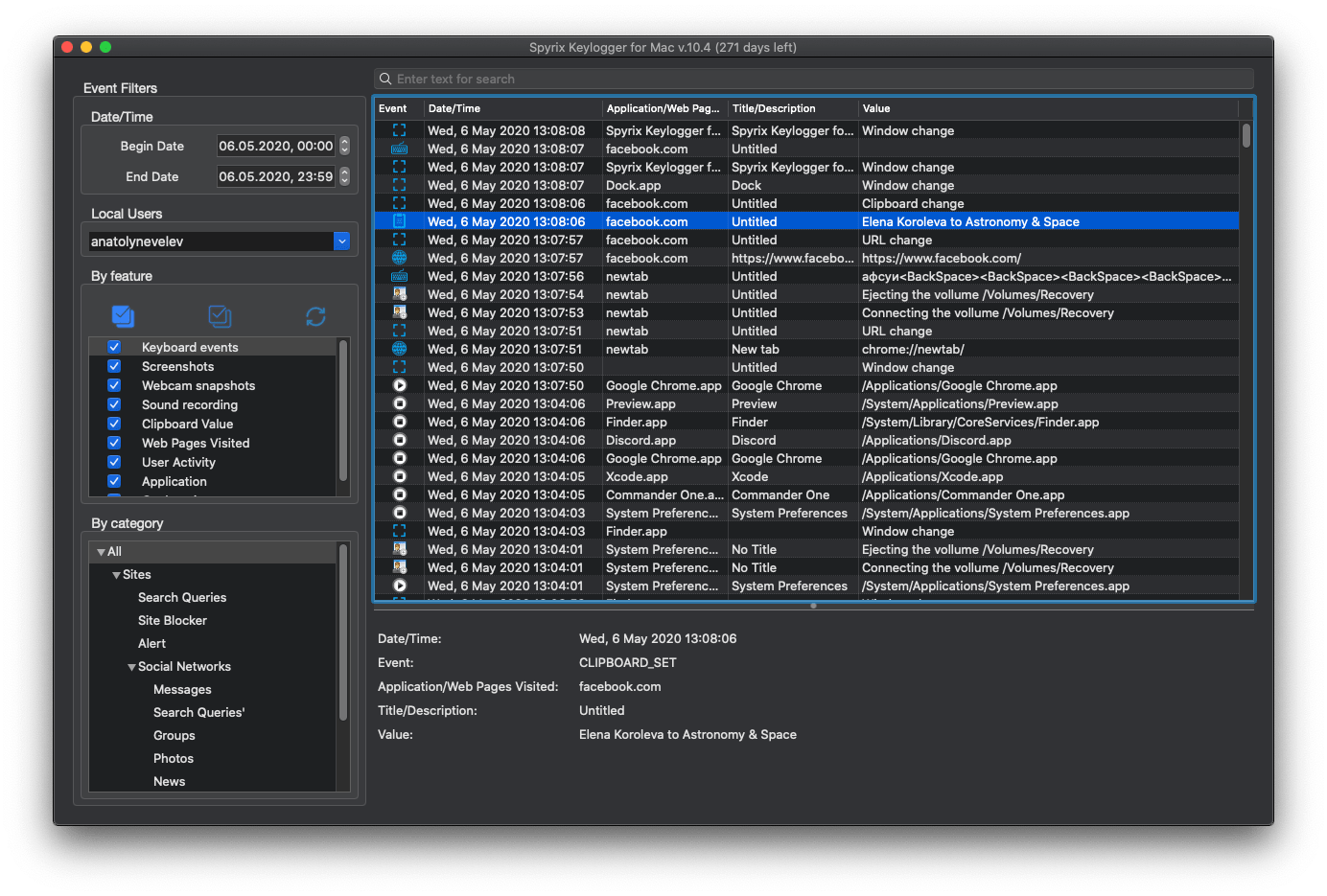The width and height of the screenshot is (1327, 896).
Task: Click the Begin Date stepper arrows
Action: coord(345,146)
